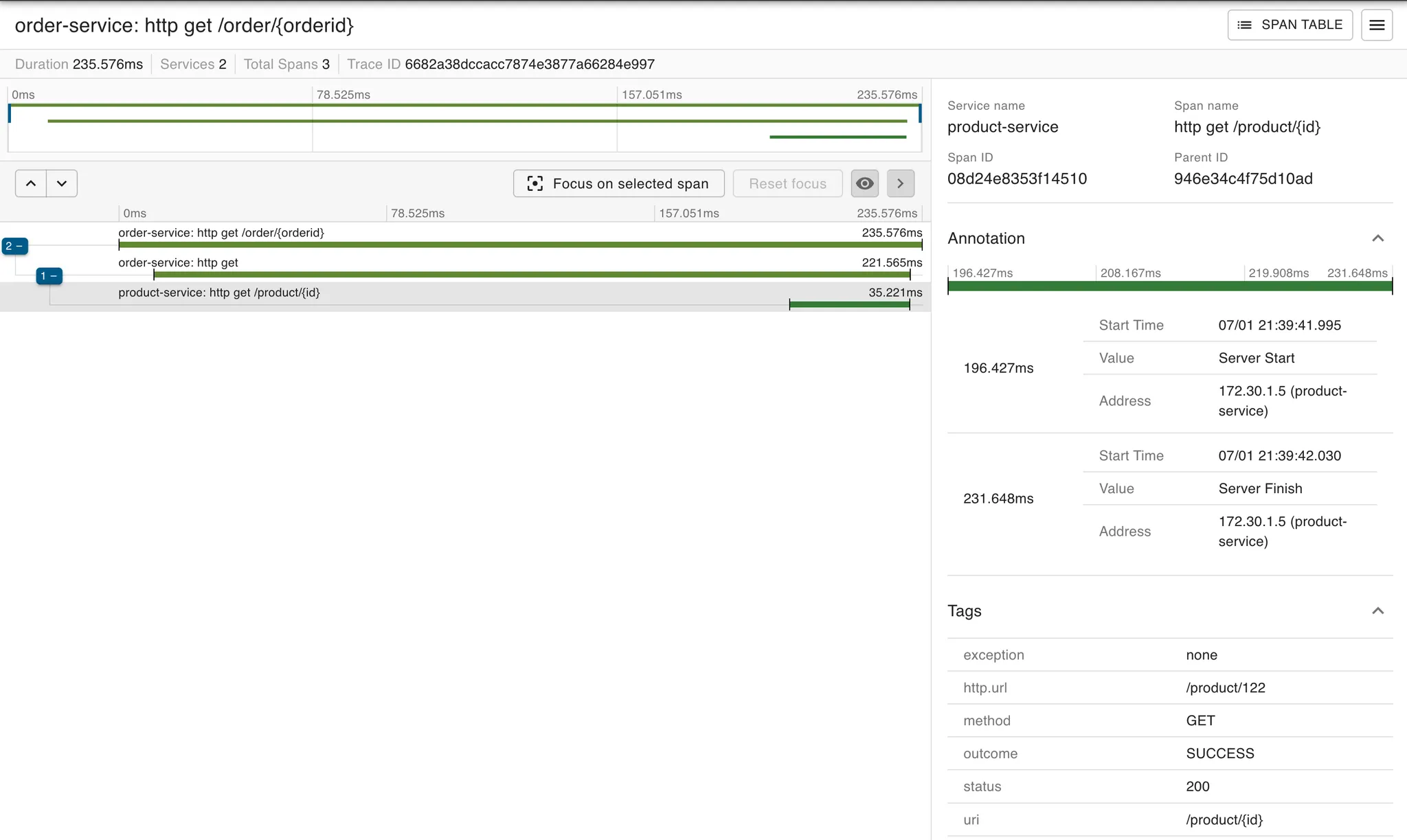
Task: Collapse the Annotation section
Action: point(1377,238)
